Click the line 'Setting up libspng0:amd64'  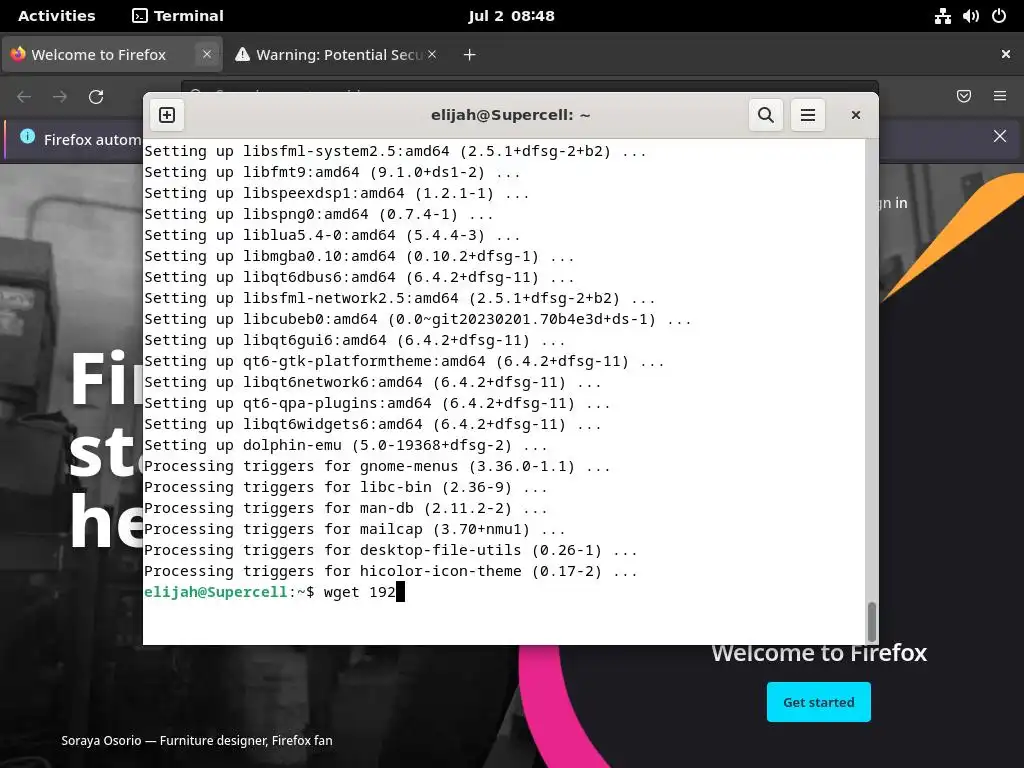tap(319, 214)
